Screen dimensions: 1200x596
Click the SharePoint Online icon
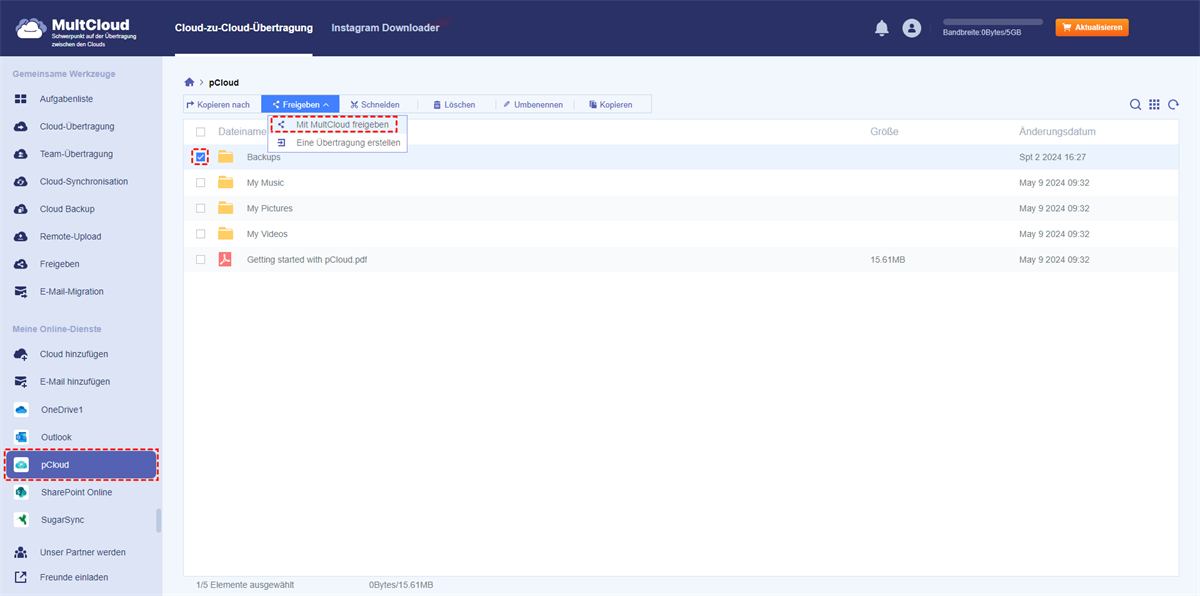[21, 492]
